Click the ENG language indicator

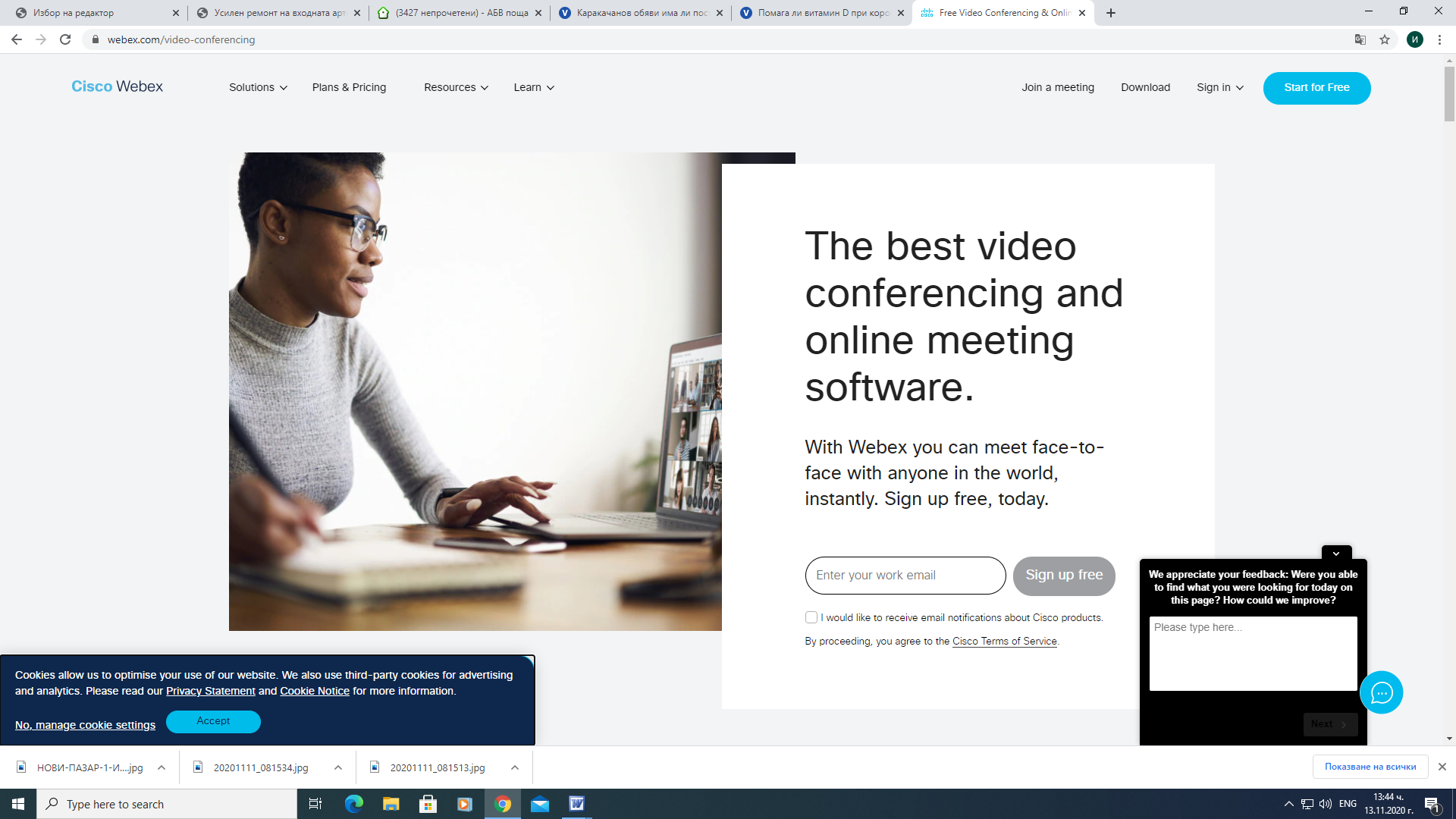(x=1348, y=804)
